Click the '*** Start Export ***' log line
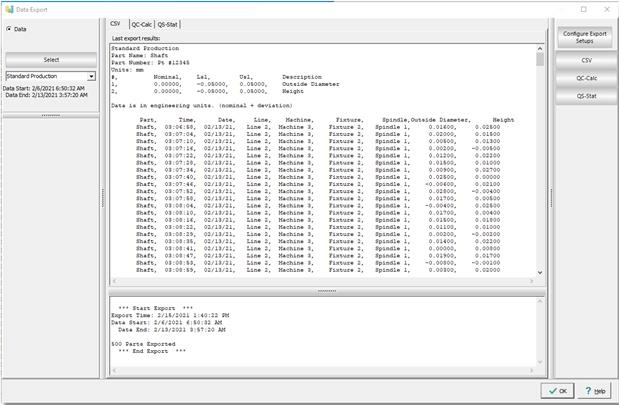The width and height of the screenshot is (619, 405). (x=156, y=308)
